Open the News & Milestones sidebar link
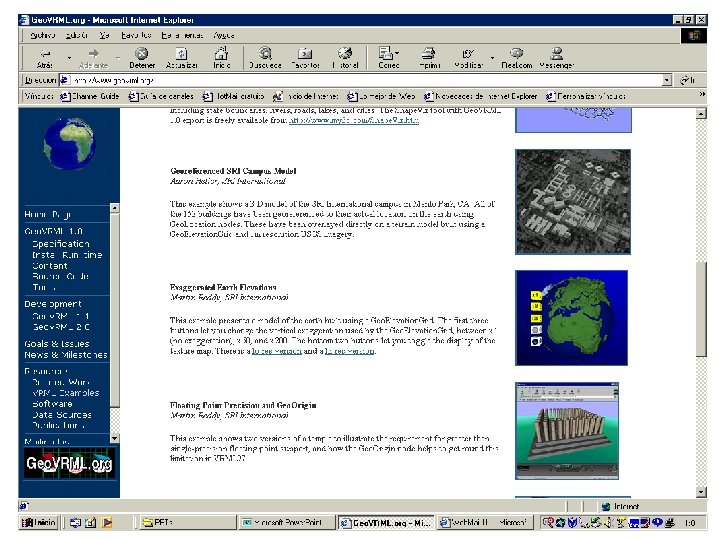This screenshot has height=540, width=720. point(66,355)
